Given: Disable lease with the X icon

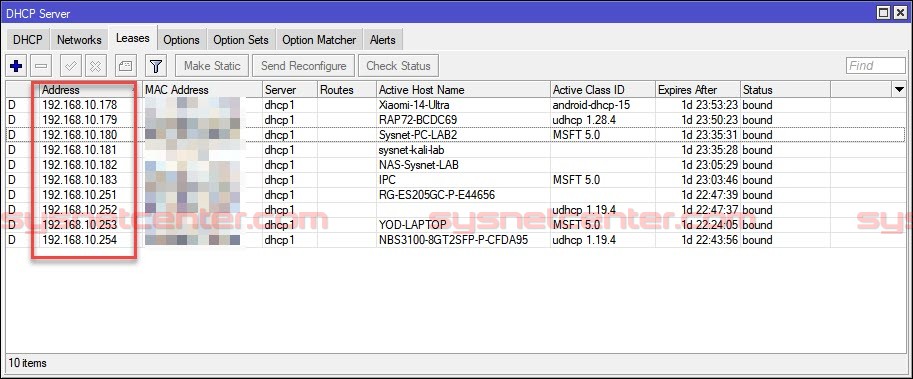Looking at the screenshot, I should coord(96,66).
